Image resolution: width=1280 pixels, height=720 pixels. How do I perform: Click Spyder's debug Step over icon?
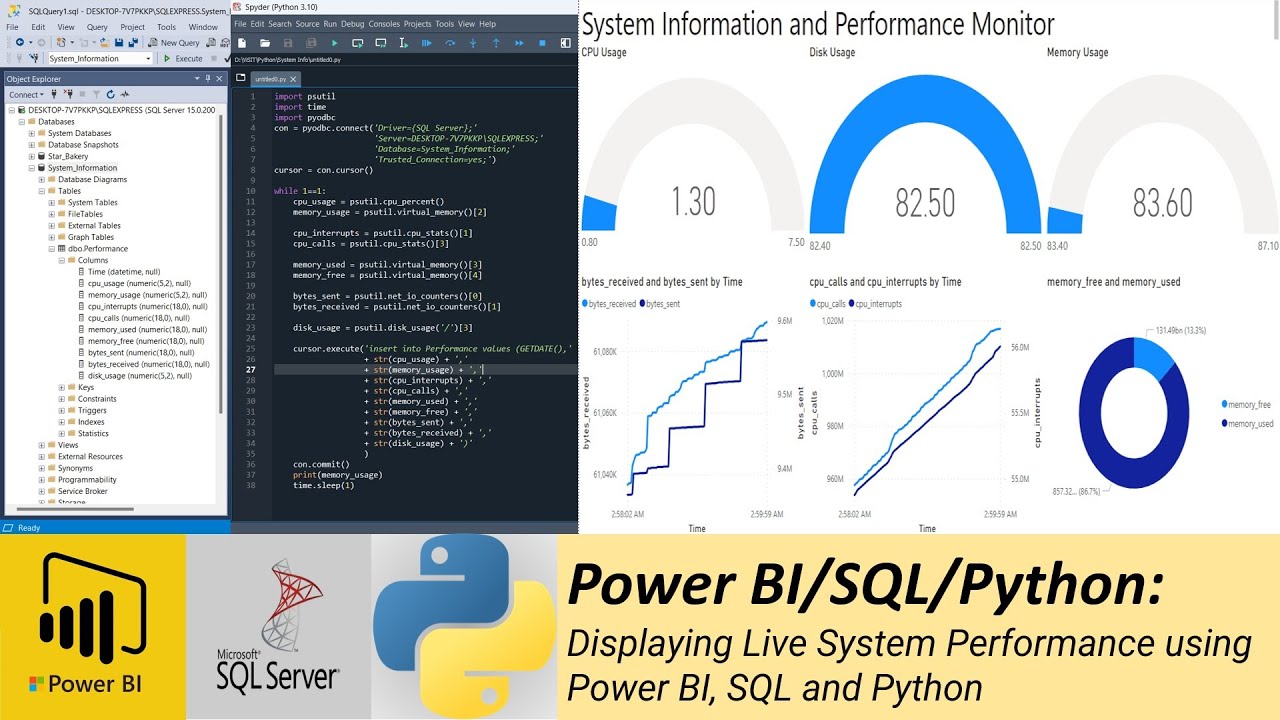click(450, 43)
